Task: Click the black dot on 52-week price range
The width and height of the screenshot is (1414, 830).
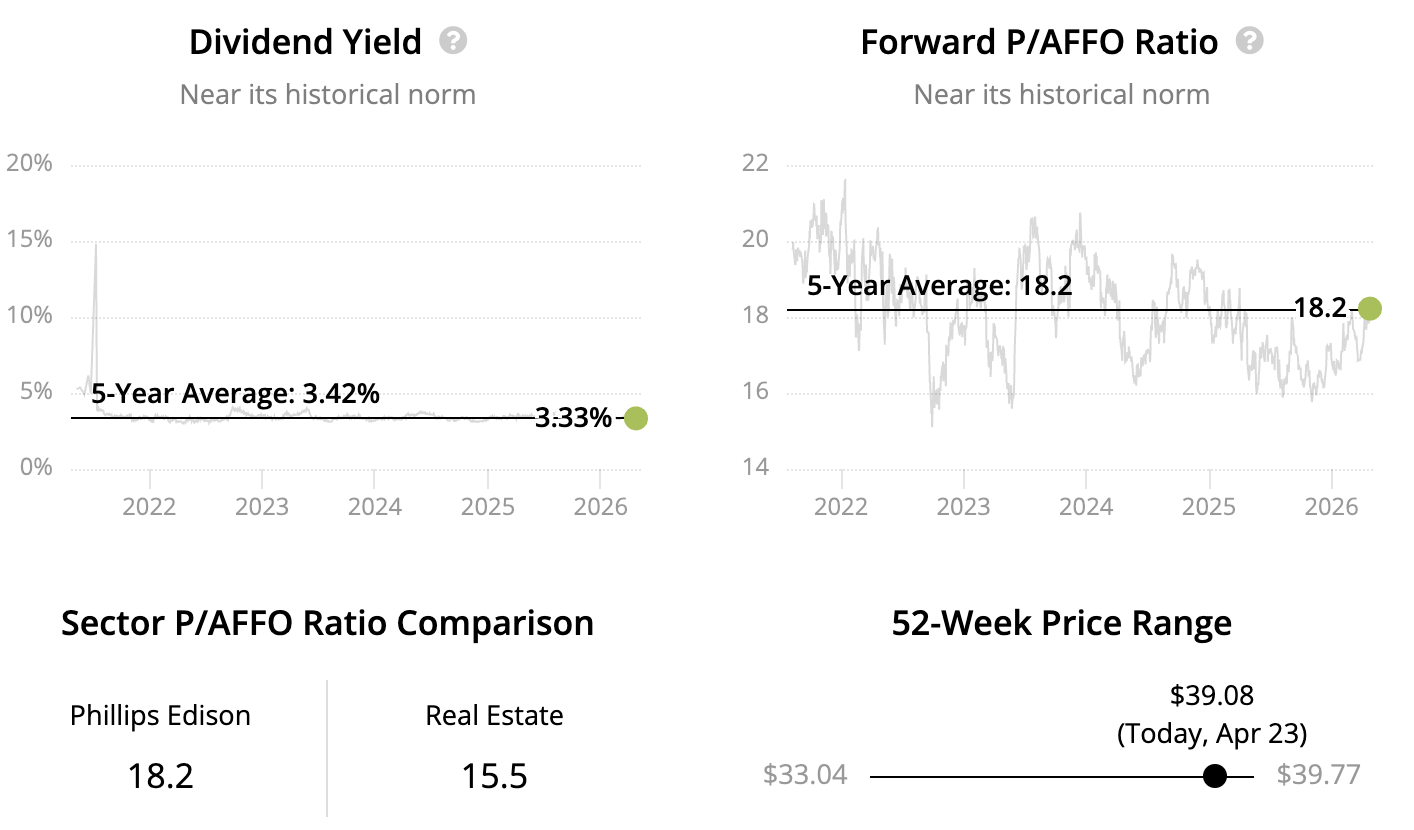Action: [x=1214, y=776]
